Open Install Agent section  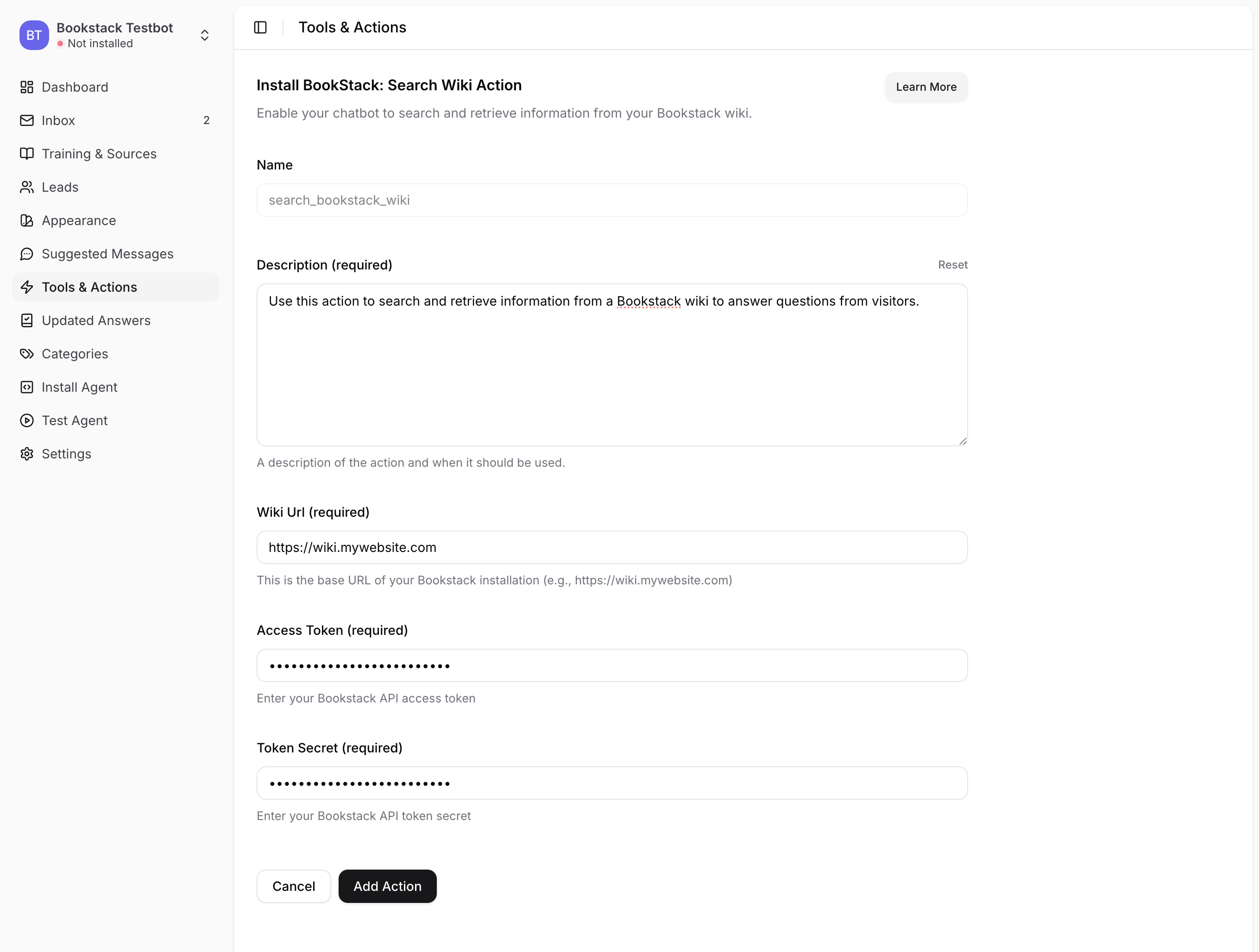click(79, 387)
